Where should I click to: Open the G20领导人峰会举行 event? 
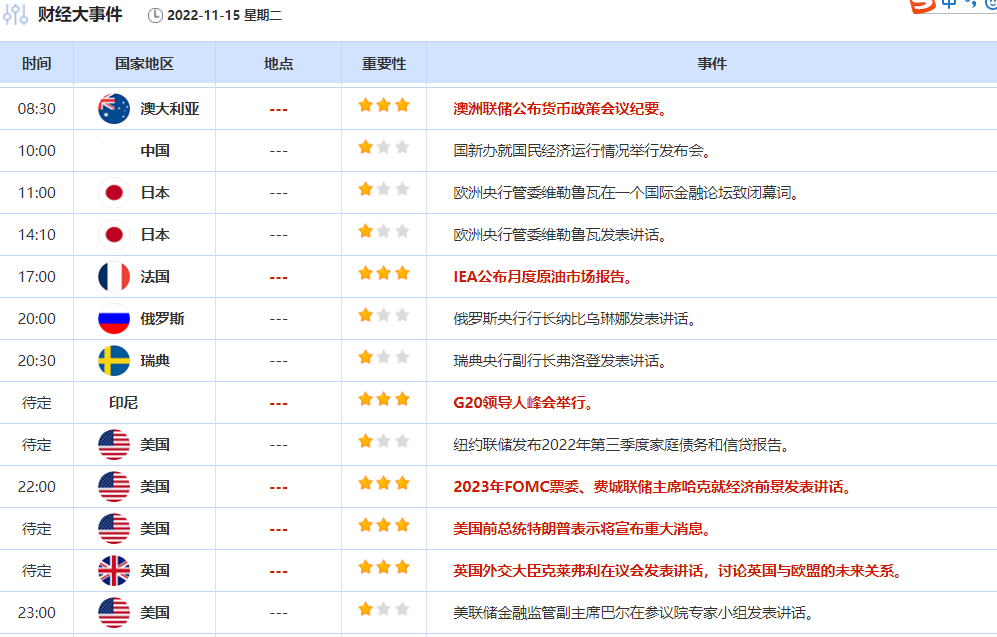click(524, 402)
